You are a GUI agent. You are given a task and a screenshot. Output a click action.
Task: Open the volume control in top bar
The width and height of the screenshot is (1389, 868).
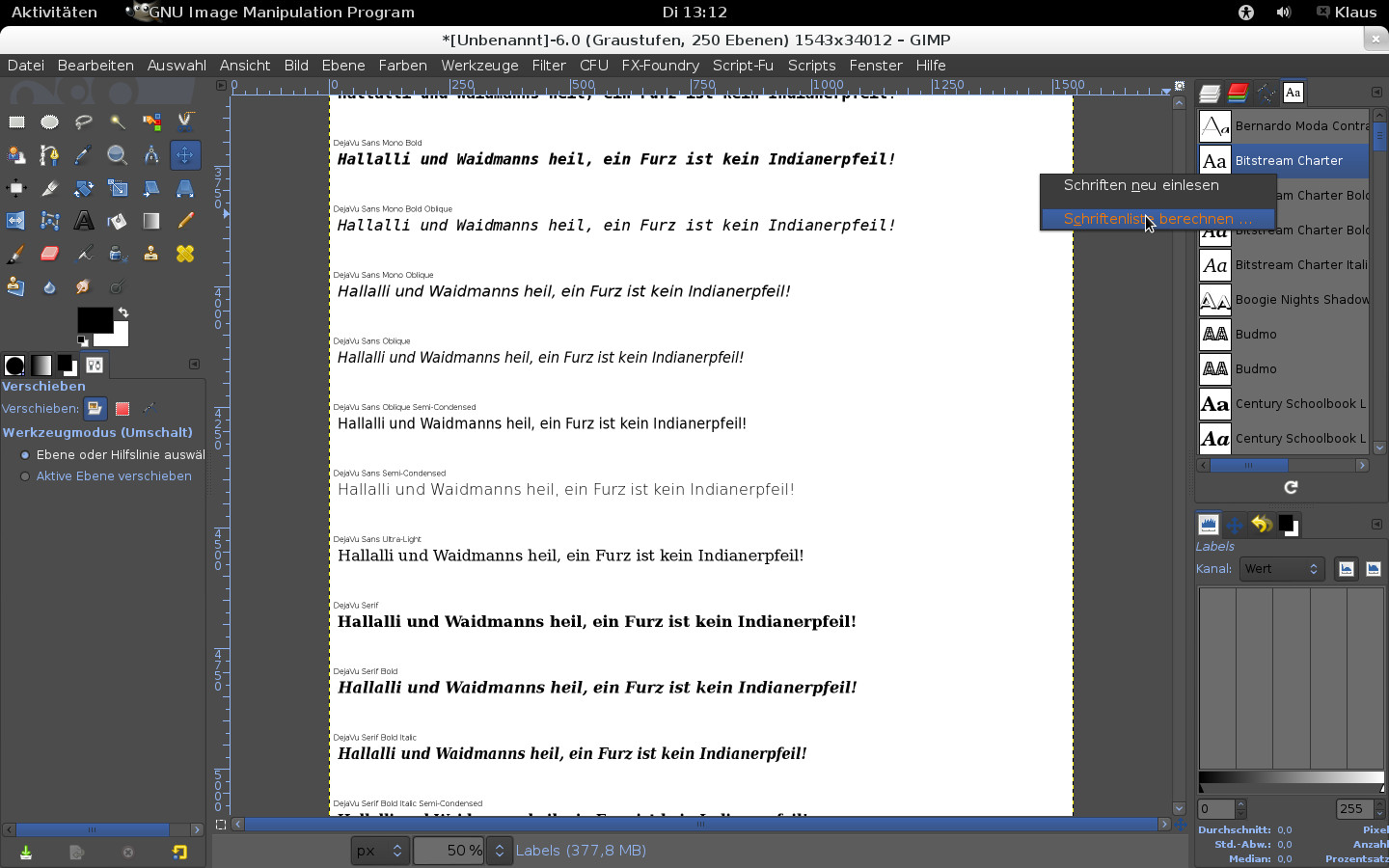click(x=1283, y=13)
